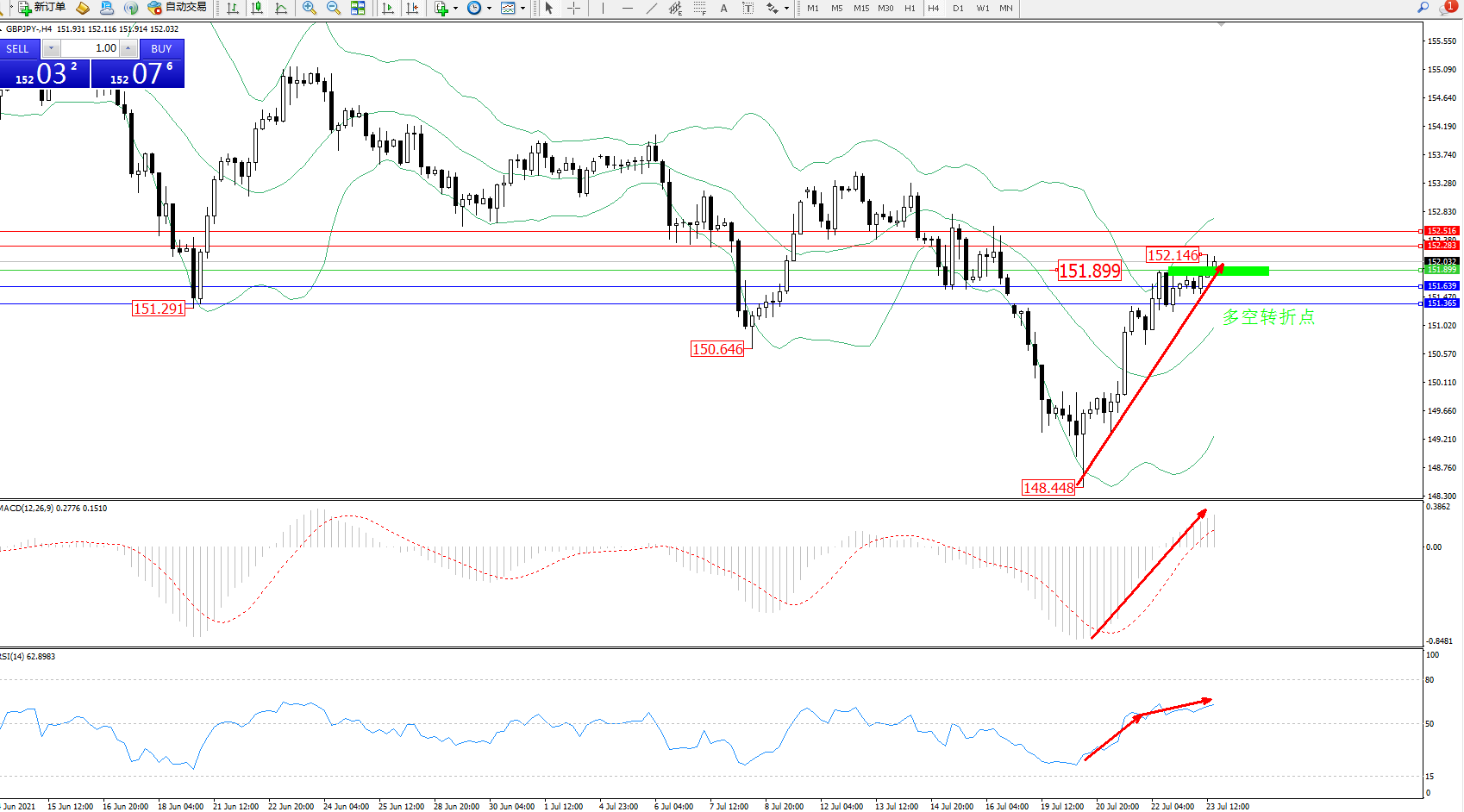Click the tile windows icon

point(358,9)
